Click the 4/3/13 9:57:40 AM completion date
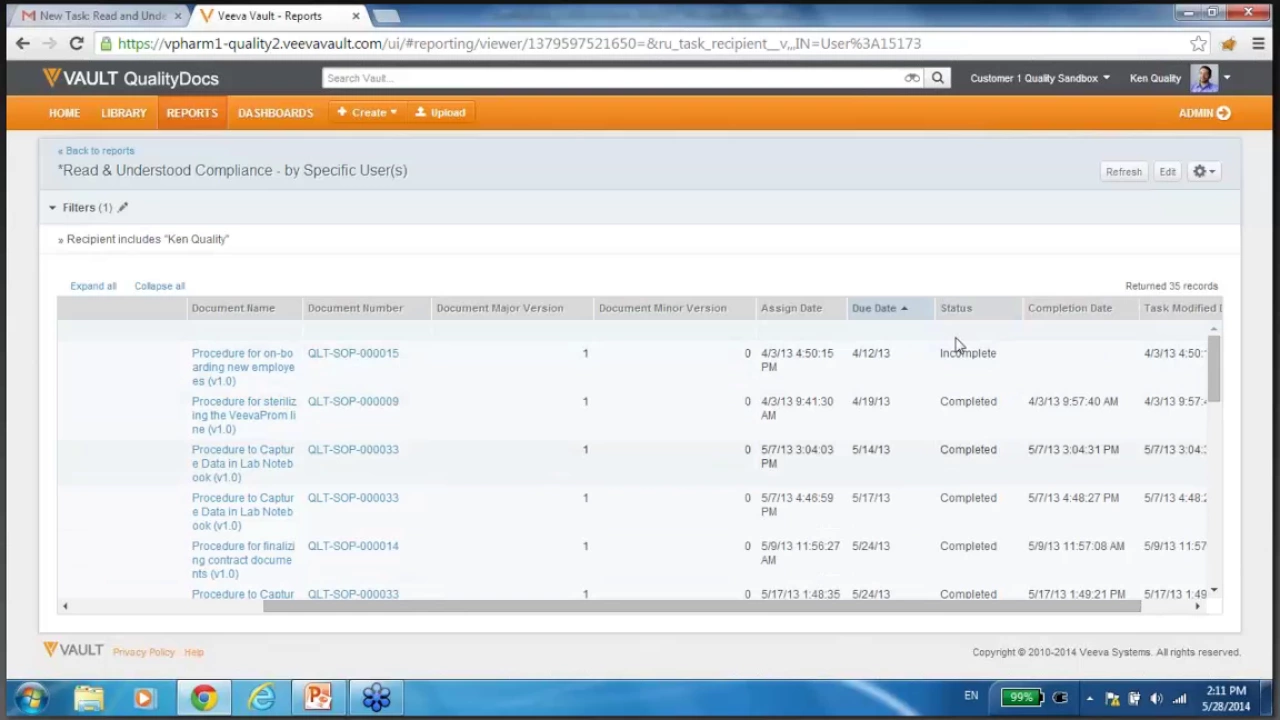 tap(1073, 401)
